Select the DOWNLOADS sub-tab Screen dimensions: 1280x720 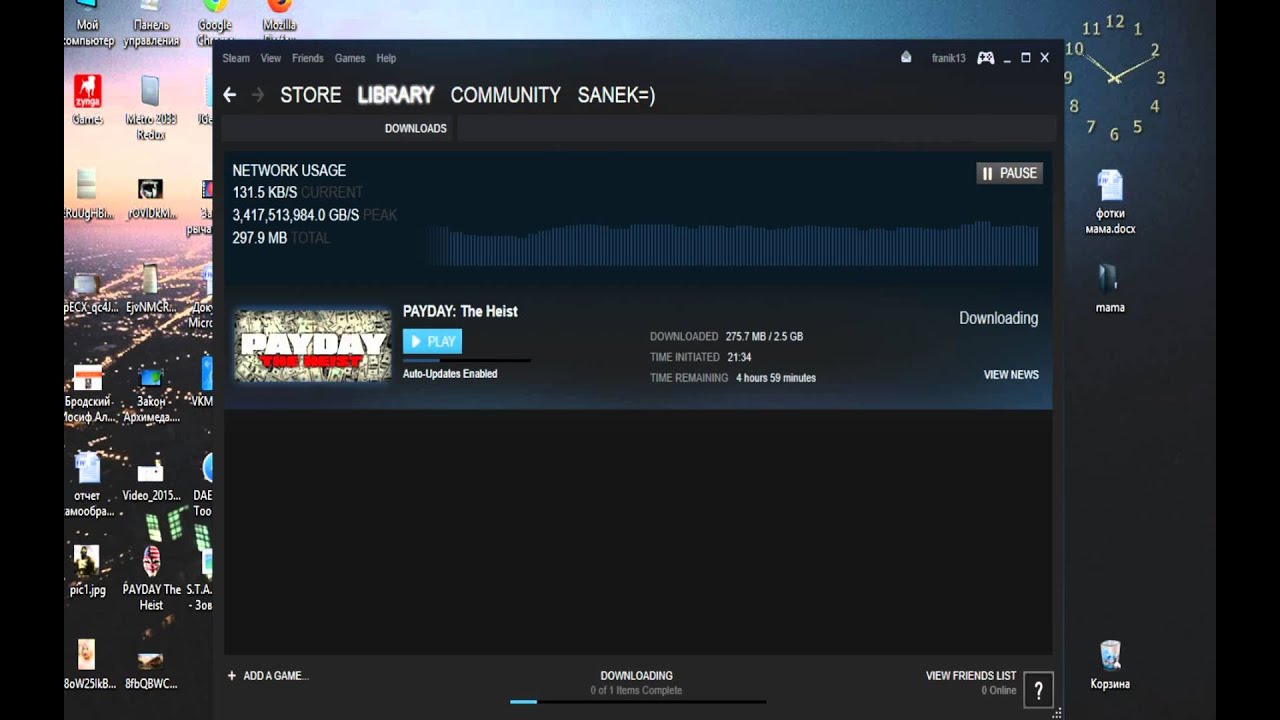(x=416, y=128)
